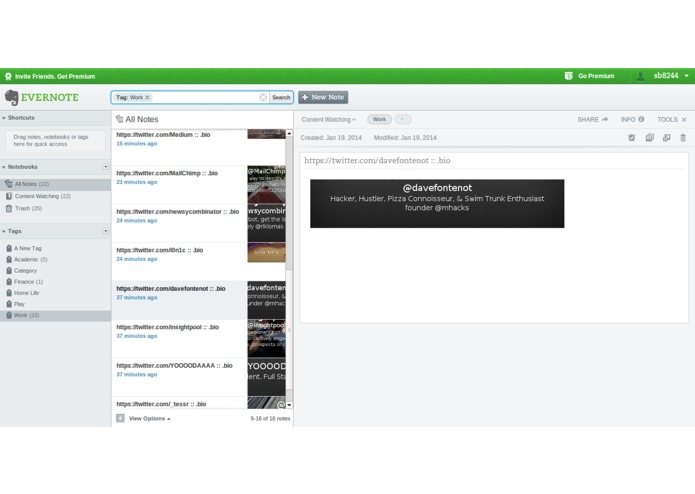Click the Work tag on the note

click(x=379, y=120)
